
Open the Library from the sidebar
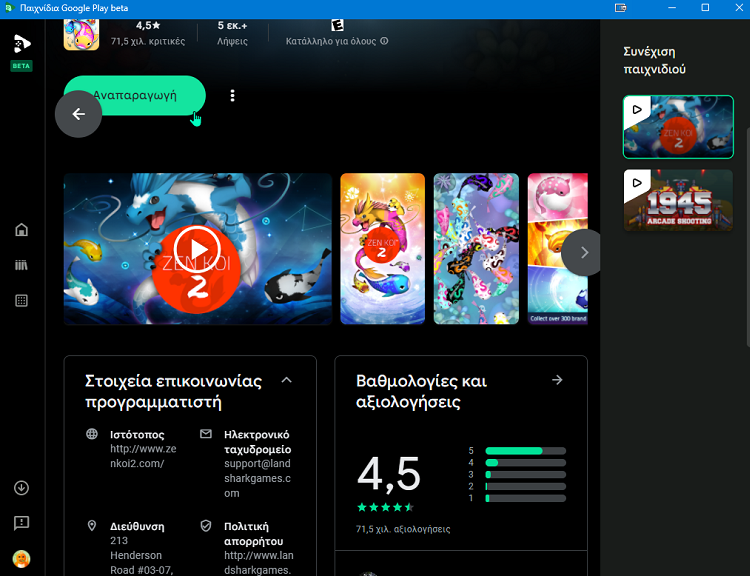[x=22, y=265]
